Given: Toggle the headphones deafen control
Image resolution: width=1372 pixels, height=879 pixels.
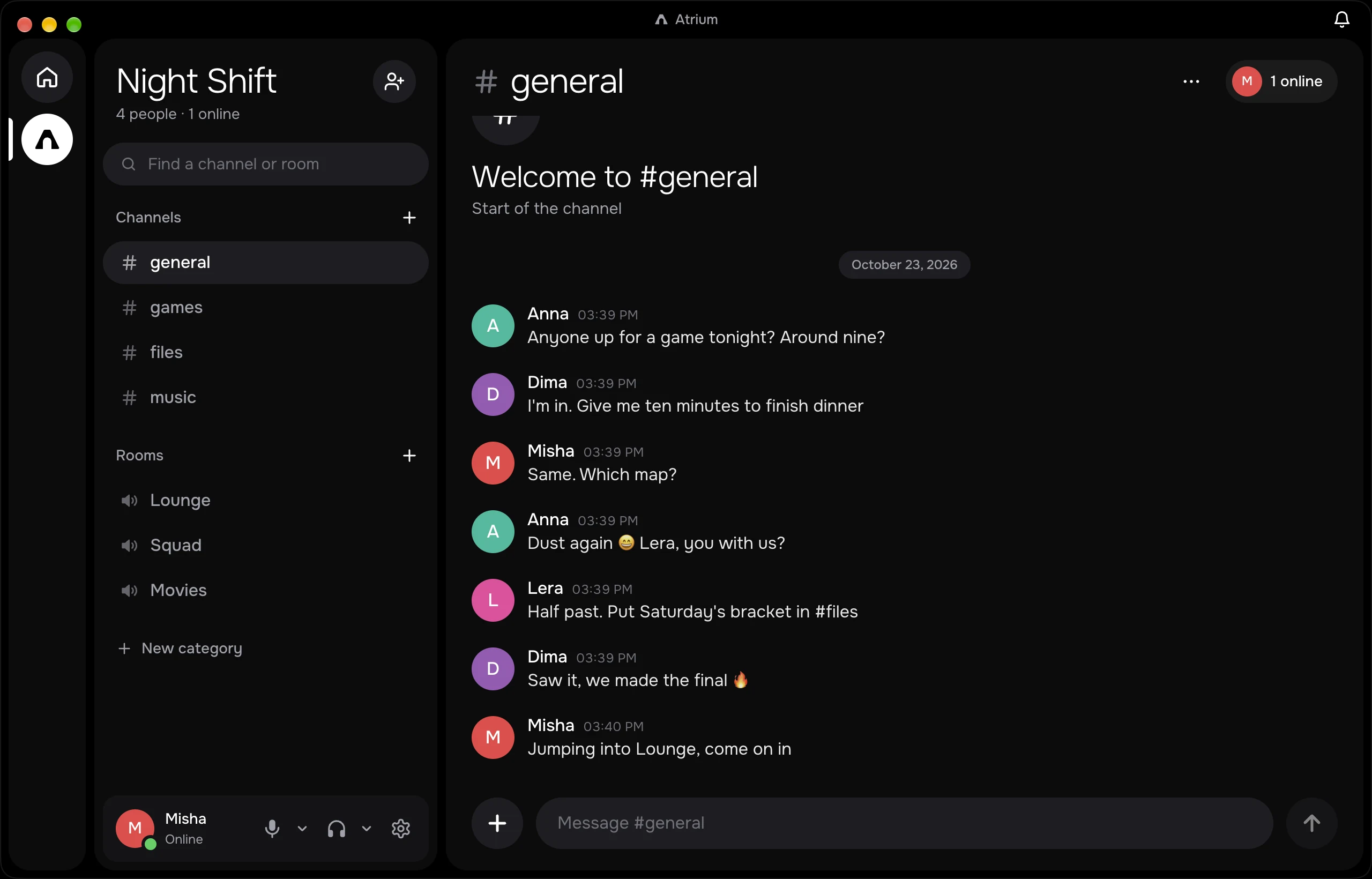Looking at the screenshot, I should (336, 828).
